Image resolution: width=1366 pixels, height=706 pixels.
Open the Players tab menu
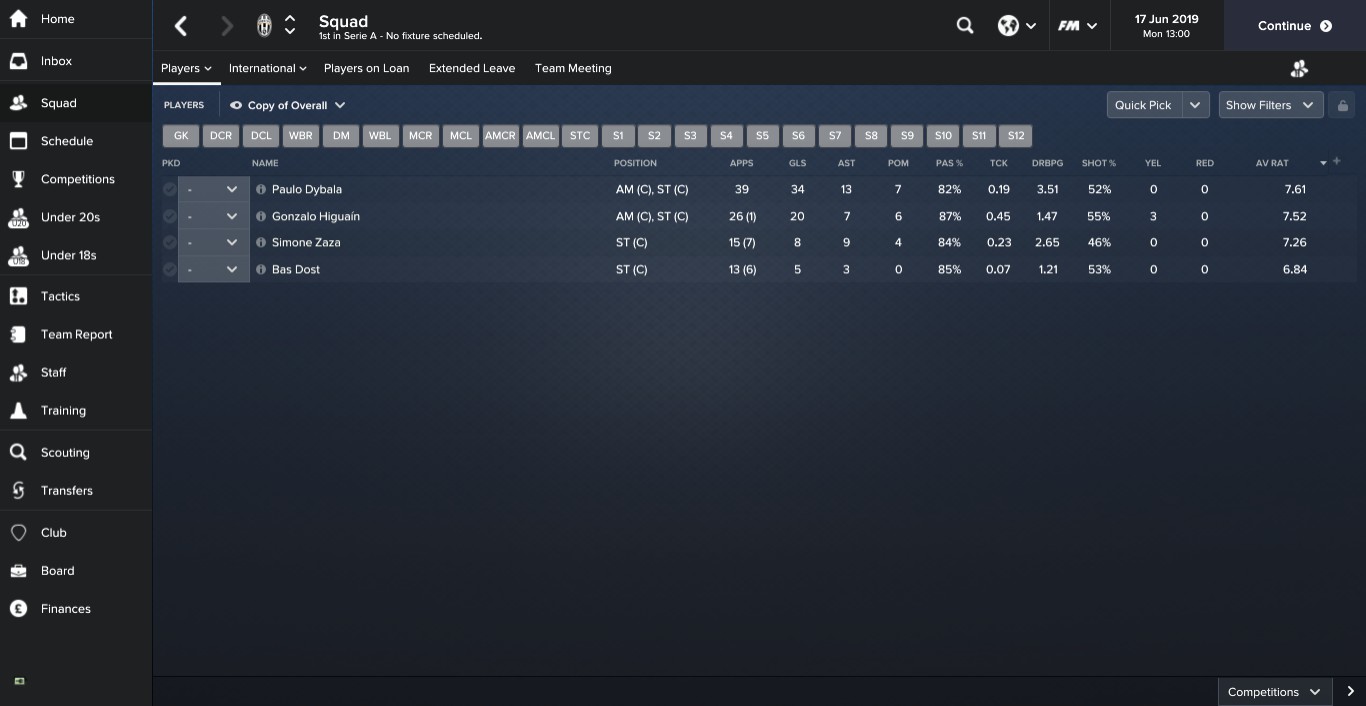click(187, 68)
